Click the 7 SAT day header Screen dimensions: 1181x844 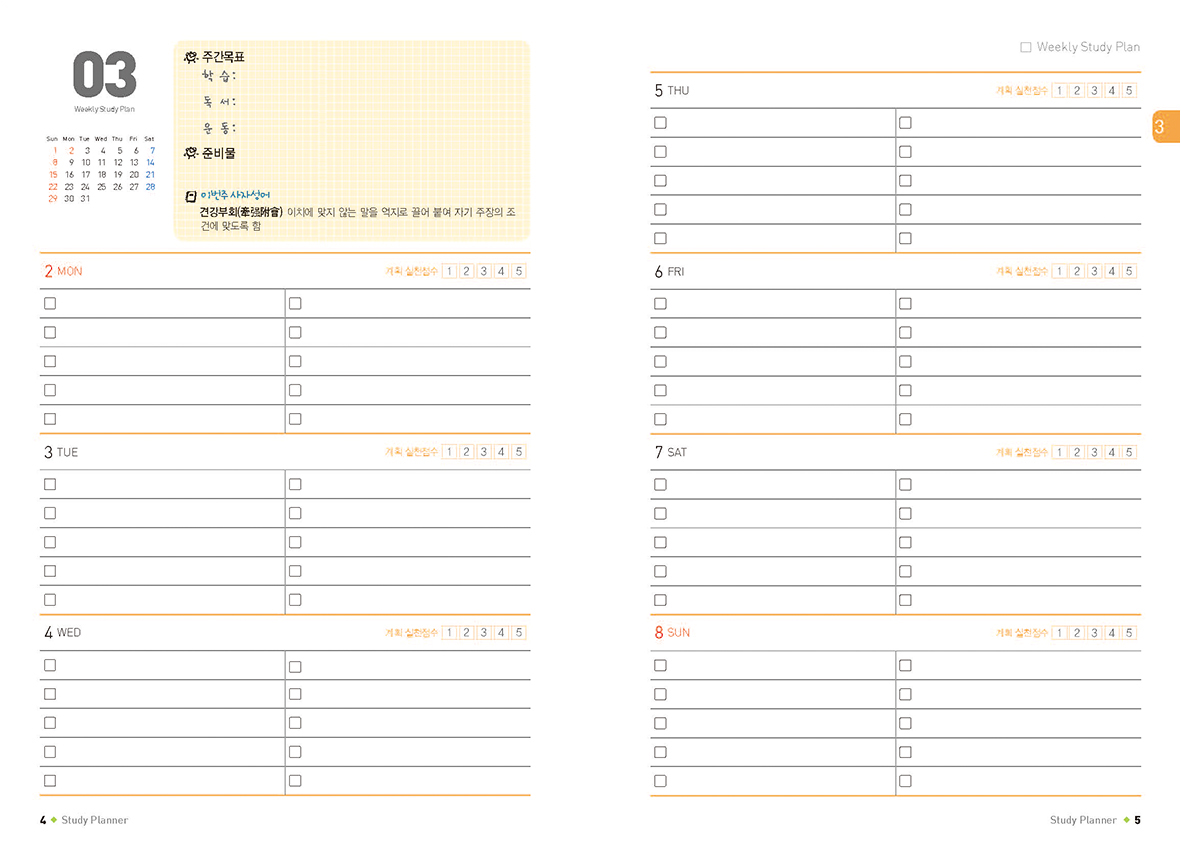pos(672,452)
